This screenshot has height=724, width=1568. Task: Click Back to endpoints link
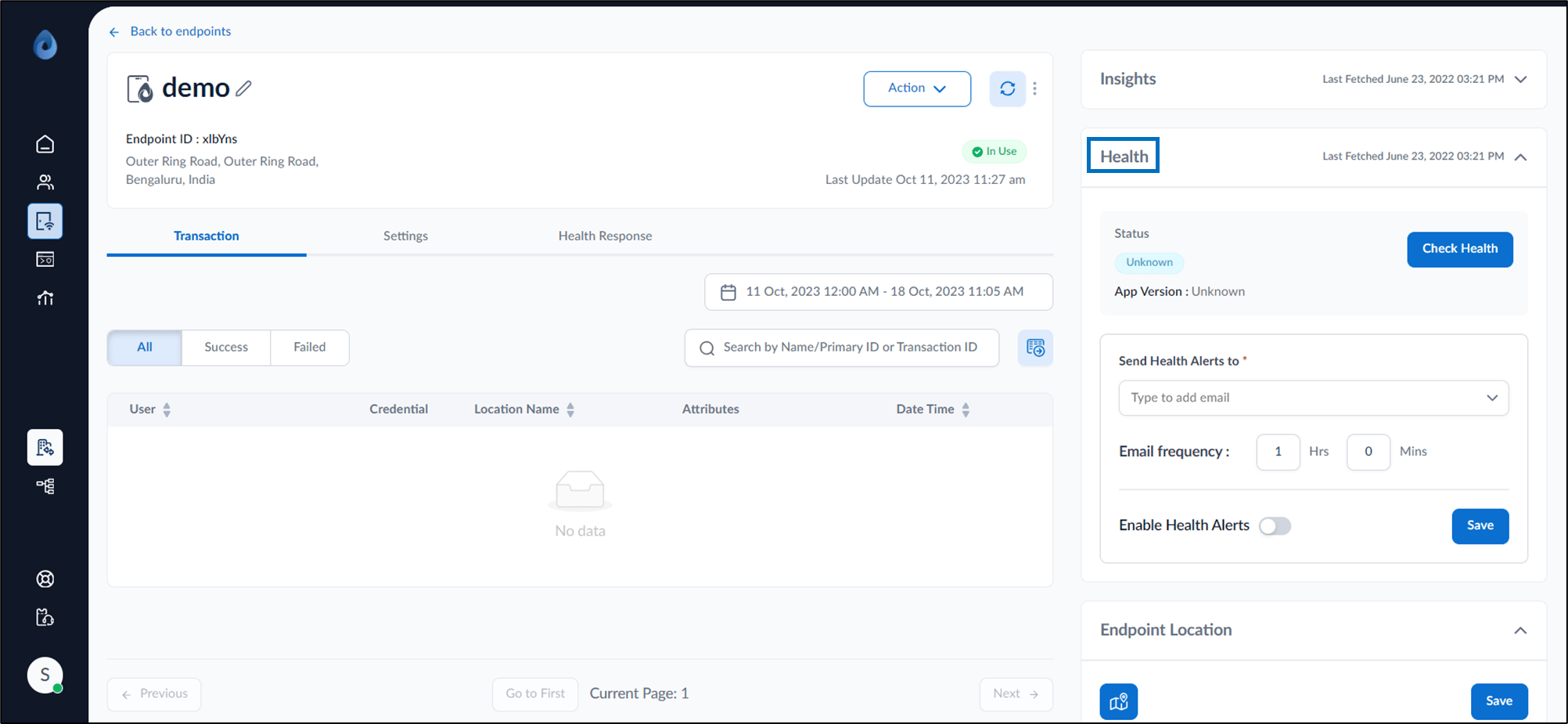click(181, 31)
